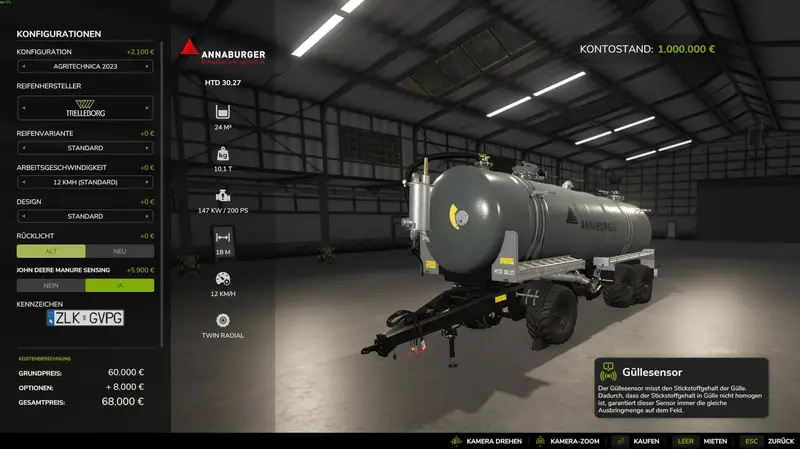The image size is (800, 449).
Task: Disable John Deere Manure Sensing with NEIN
Action: (x=51, y=285)
